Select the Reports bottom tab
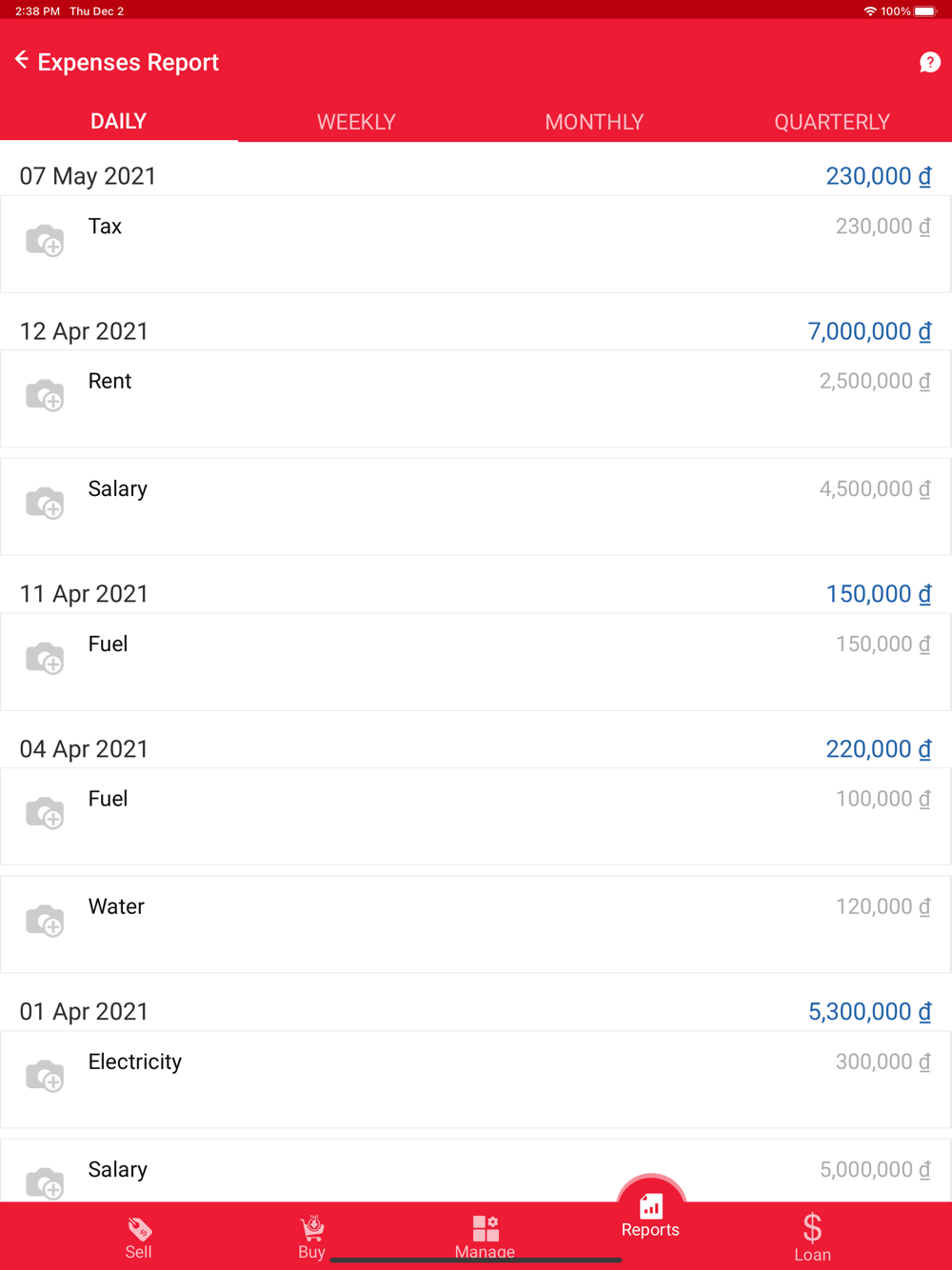The height and width of the screenshot is (1270, 952). tap(651, 1216)
